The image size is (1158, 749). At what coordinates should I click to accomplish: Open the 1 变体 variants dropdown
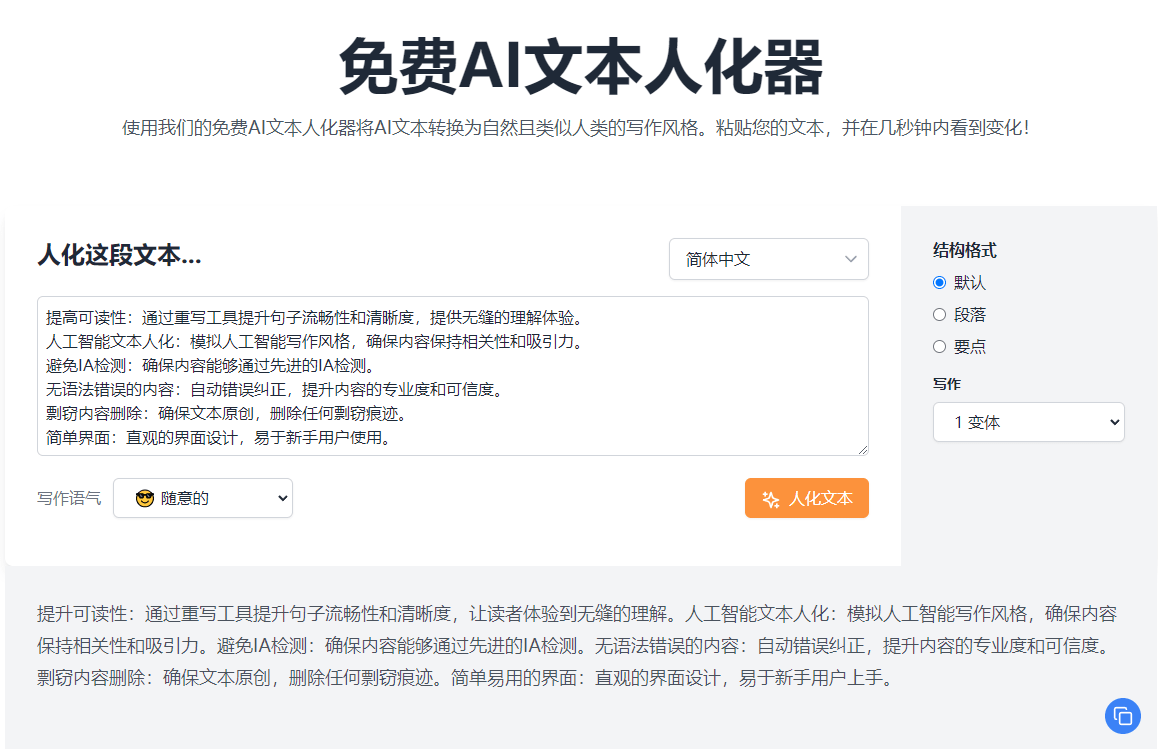[1027, 422]
